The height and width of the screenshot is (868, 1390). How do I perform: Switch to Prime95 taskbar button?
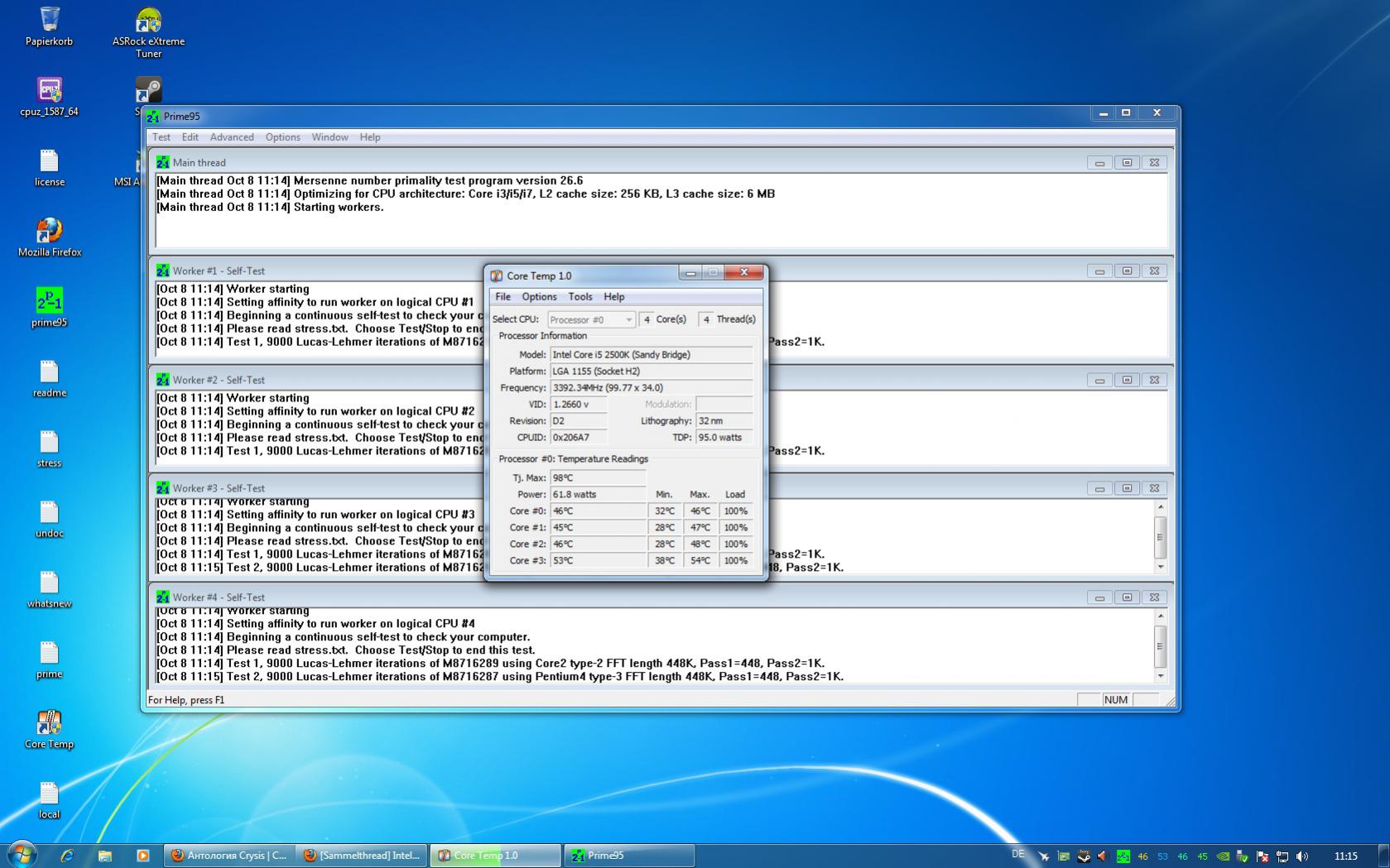629,856
